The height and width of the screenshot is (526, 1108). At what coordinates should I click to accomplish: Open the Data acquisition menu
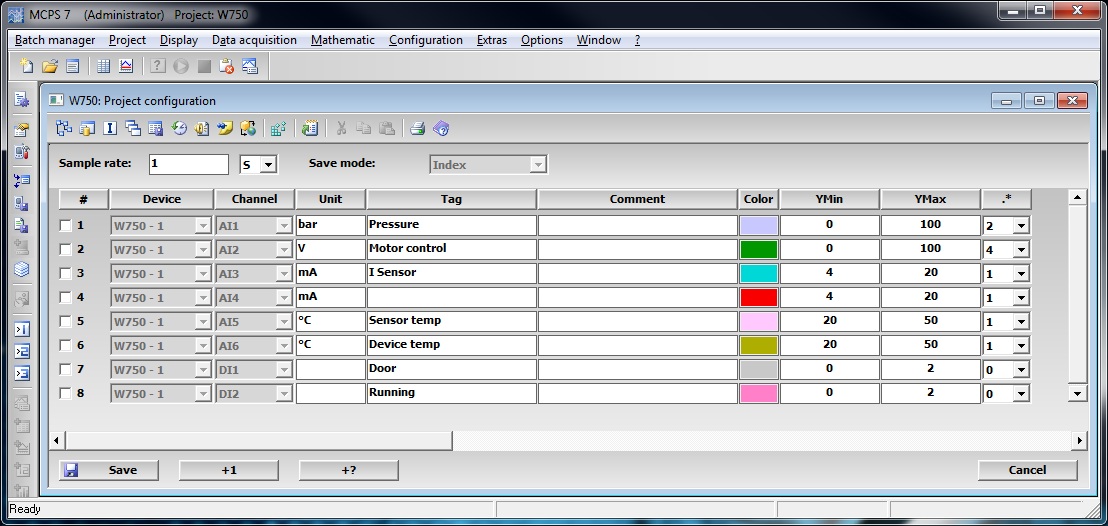click(254, 40)
